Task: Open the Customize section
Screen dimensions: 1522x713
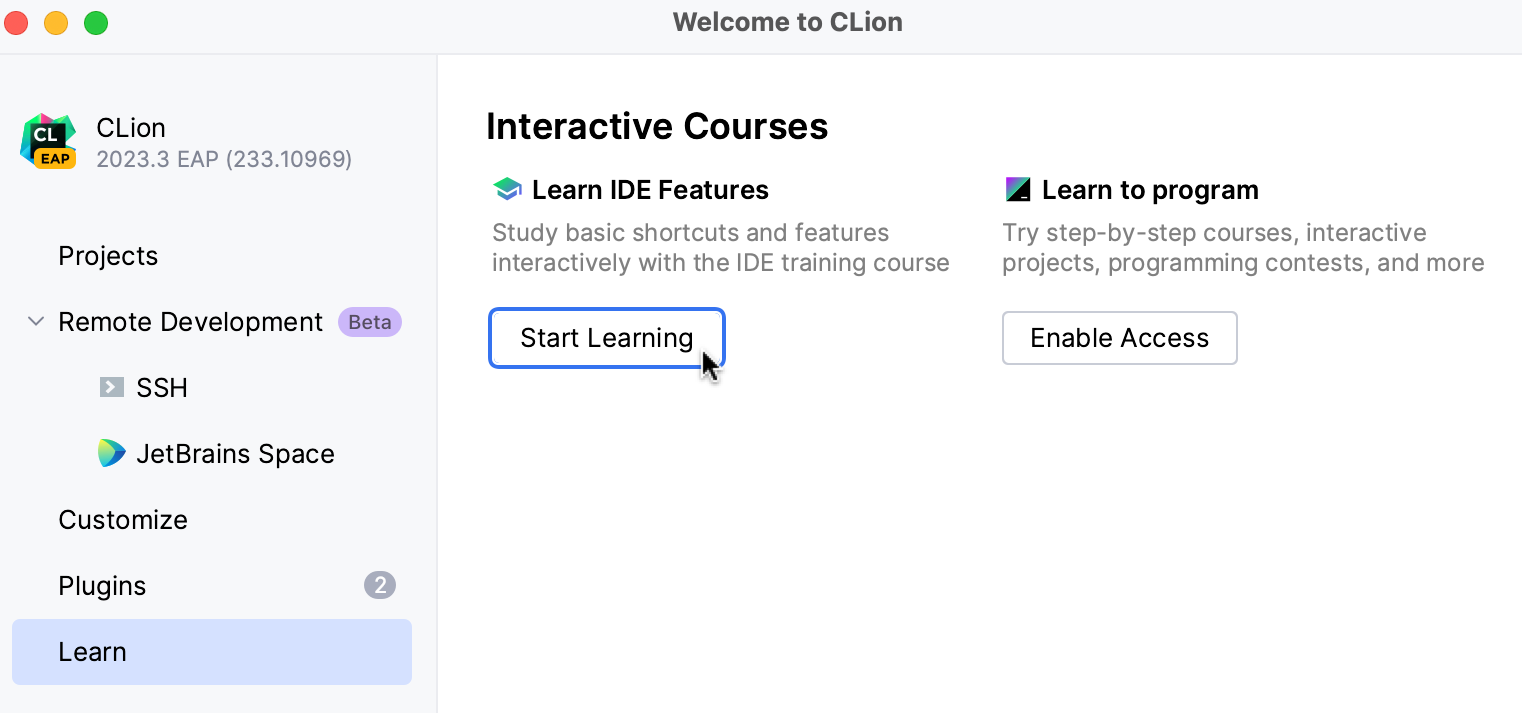Action: pos(123,519)
